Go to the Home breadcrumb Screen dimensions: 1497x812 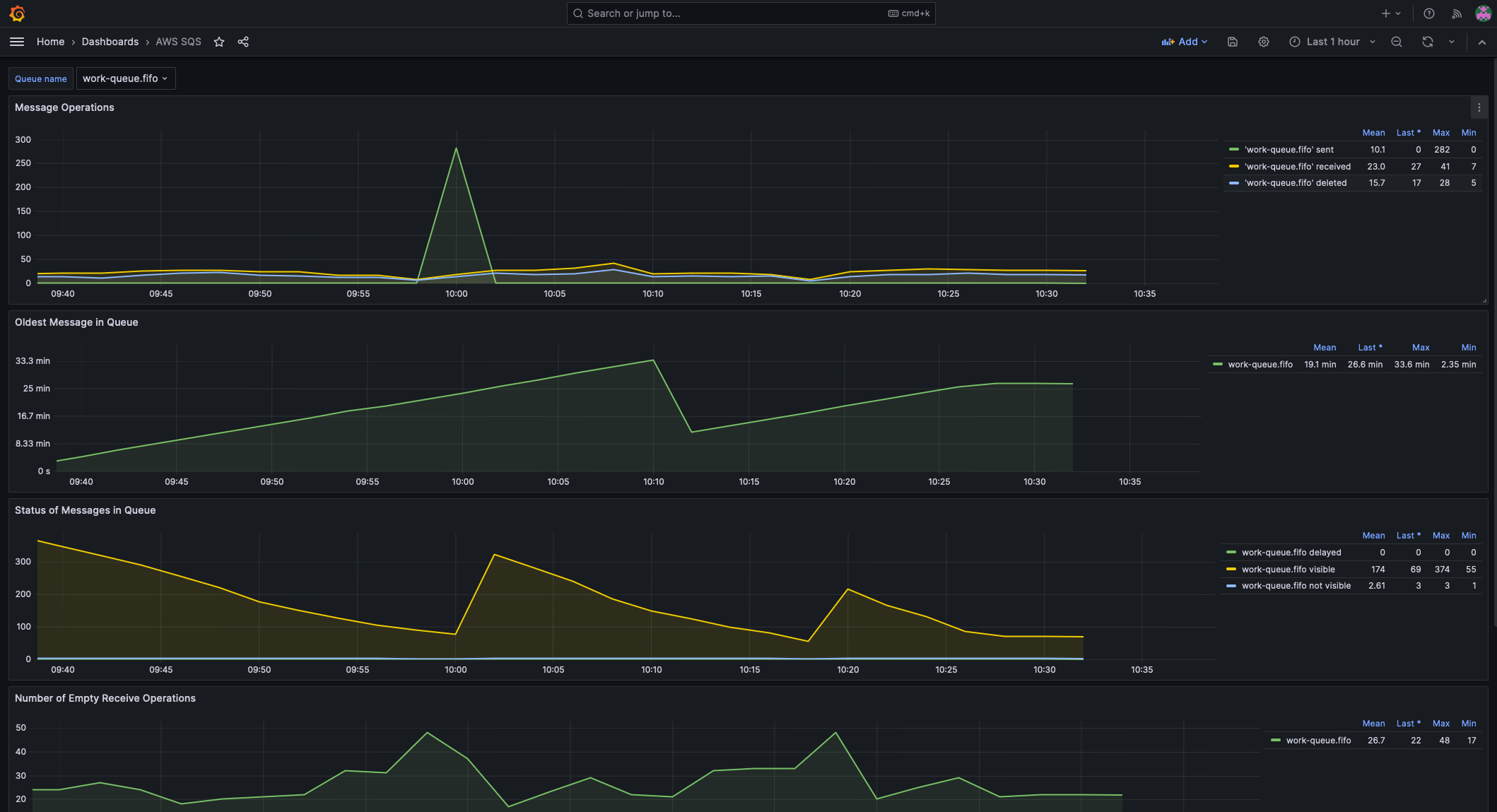coord(50,42)
